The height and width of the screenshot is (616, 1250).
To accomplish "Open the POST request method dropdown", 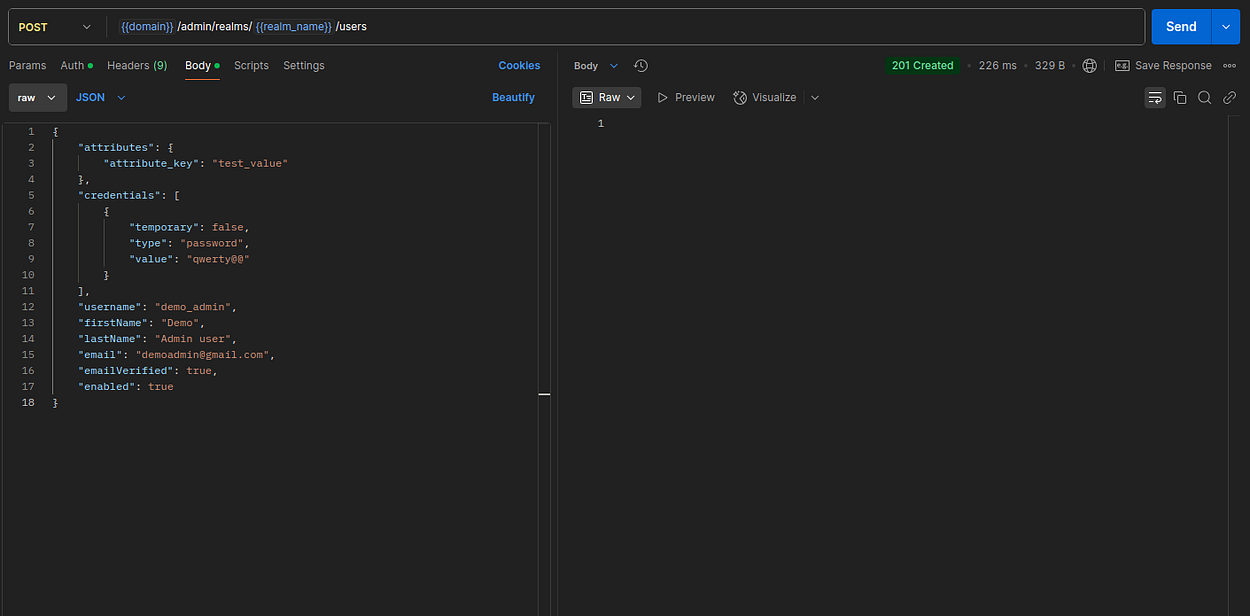I will click(x=57, y=26).
